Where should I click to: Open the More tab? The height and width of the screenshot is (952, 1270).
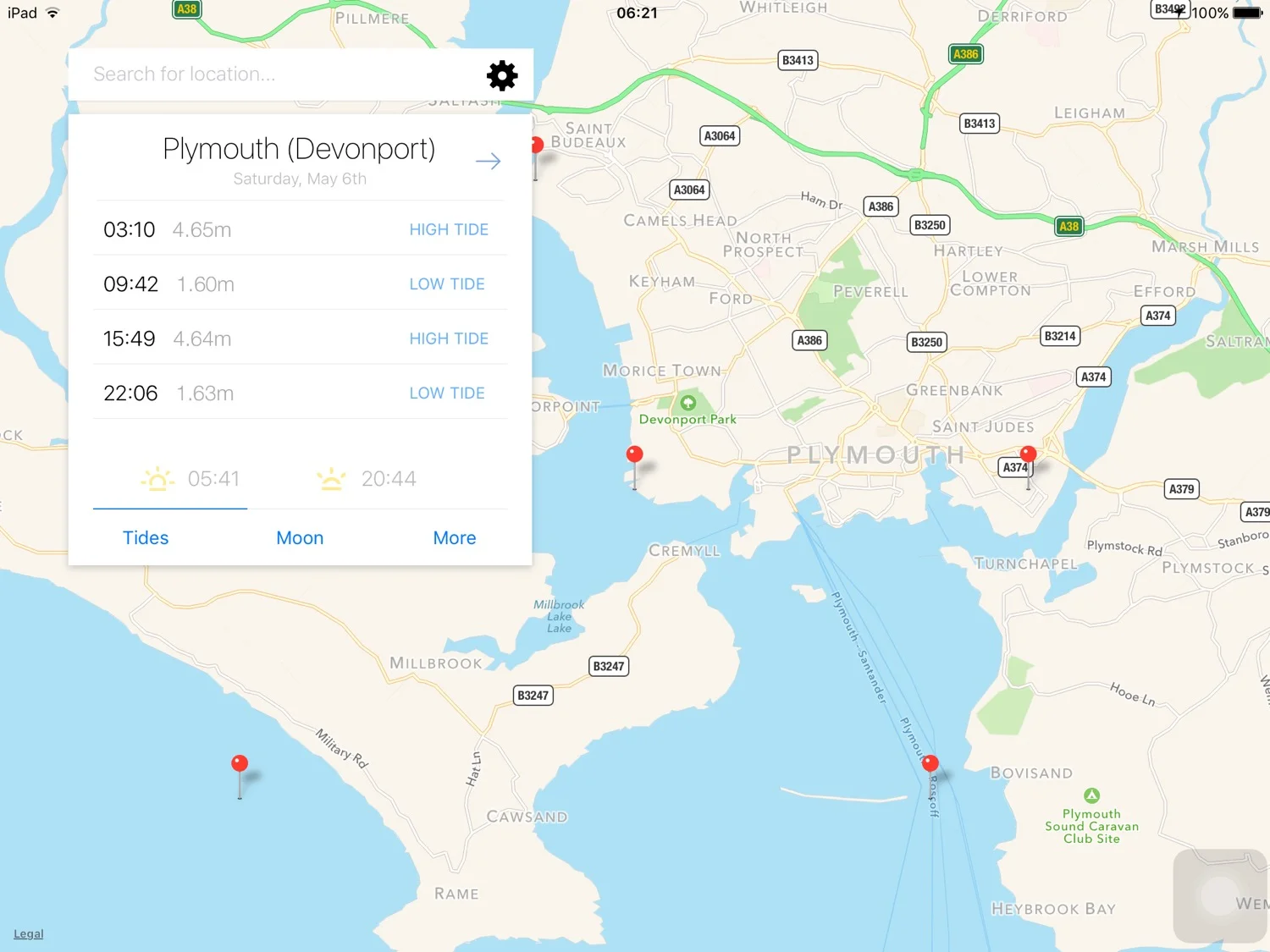455,538
